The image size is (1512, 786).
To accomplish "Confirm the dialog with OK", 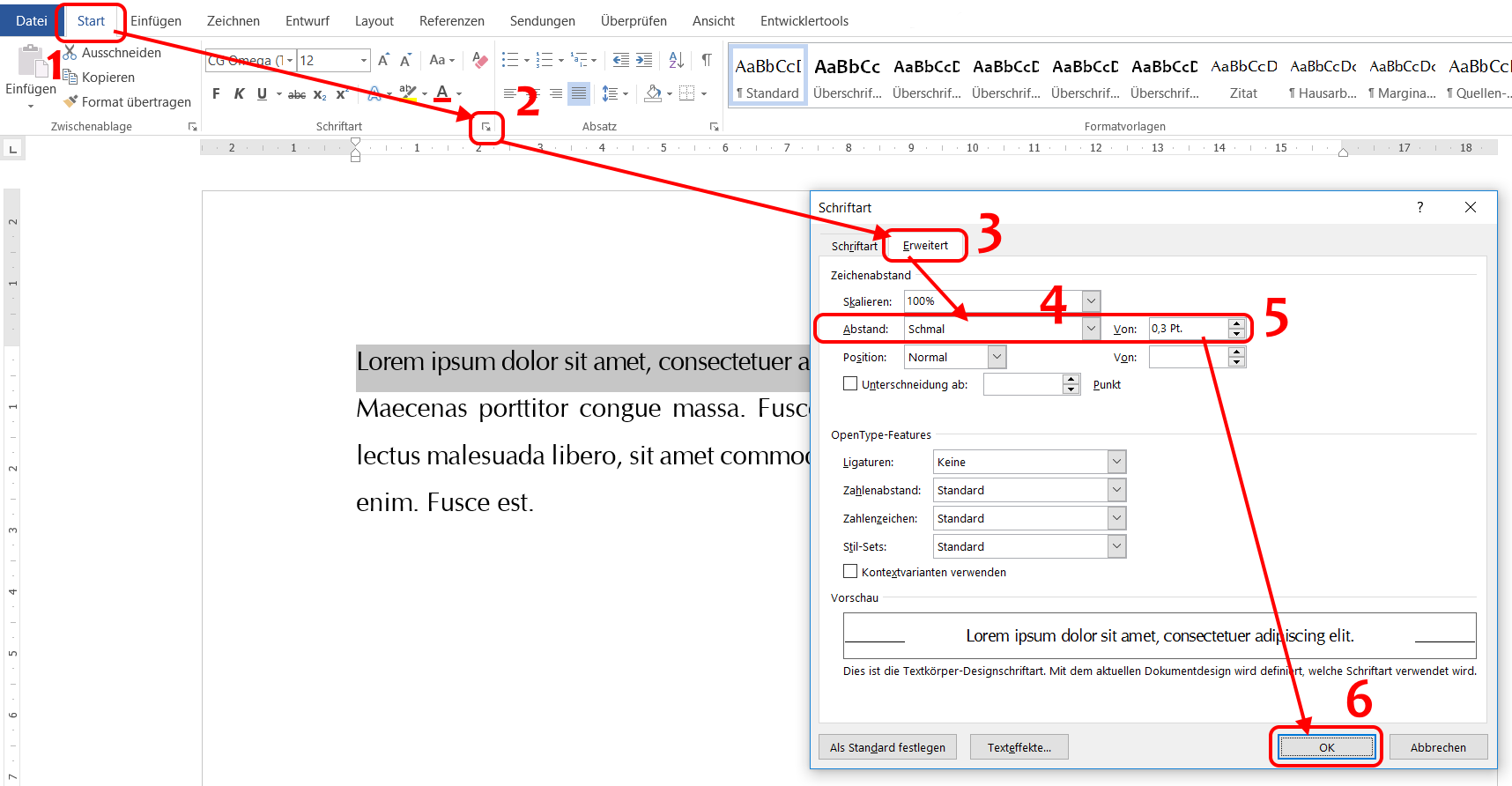I will coord(1326,747).
